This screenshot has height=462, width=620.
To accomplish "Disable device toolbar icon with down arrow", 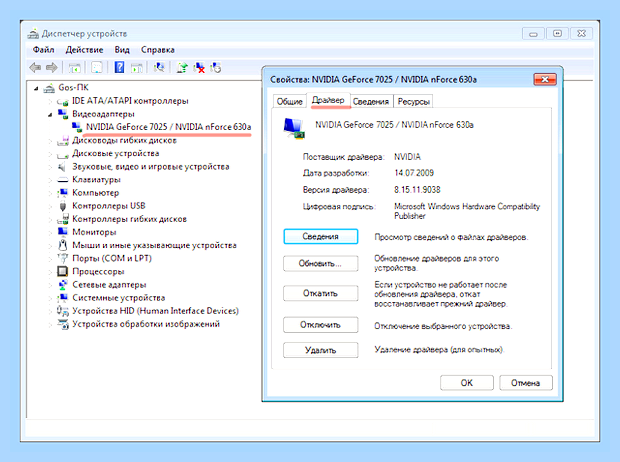I will 216,68.
